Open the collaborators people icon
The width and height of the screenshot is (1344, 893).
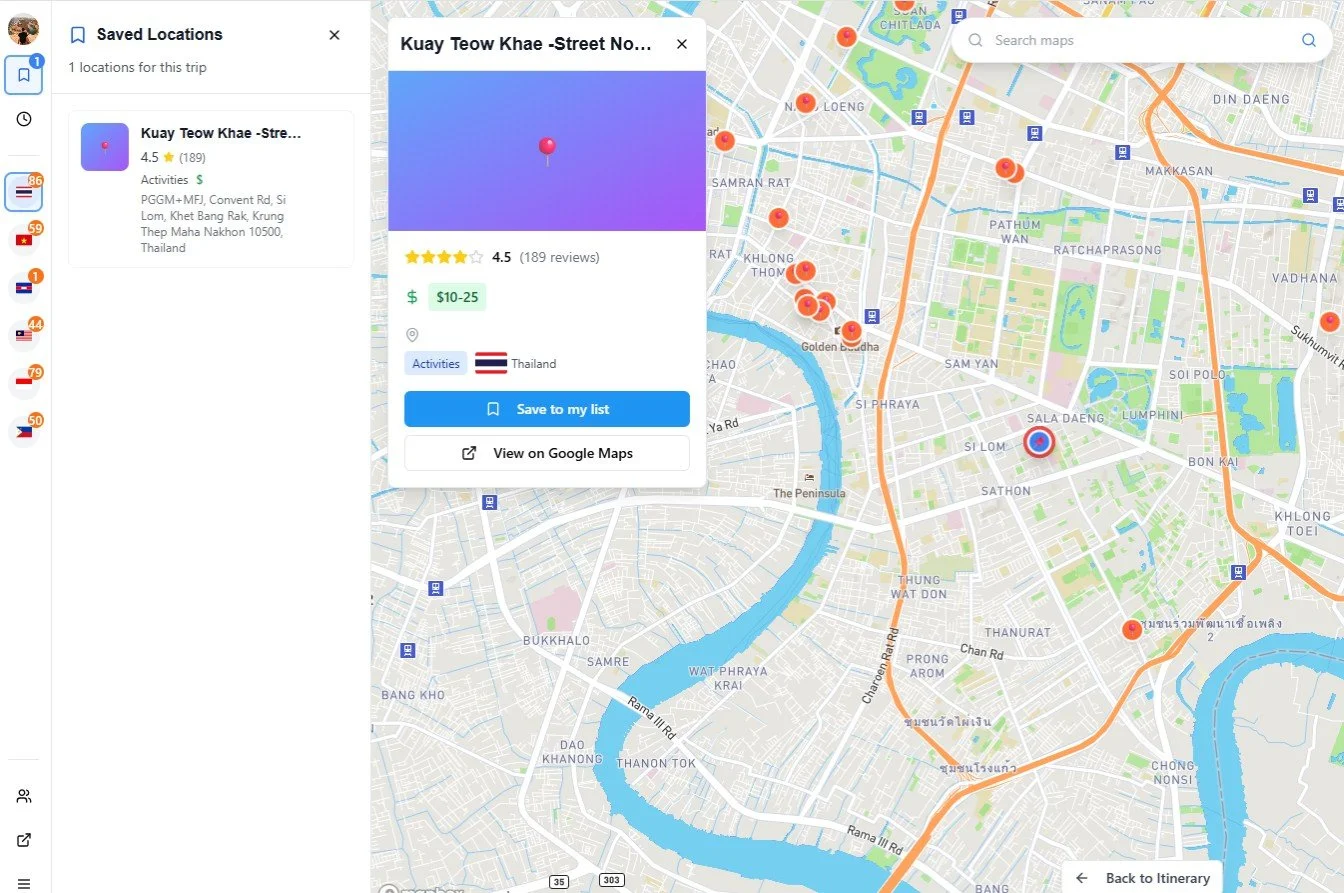coord(24,796)
